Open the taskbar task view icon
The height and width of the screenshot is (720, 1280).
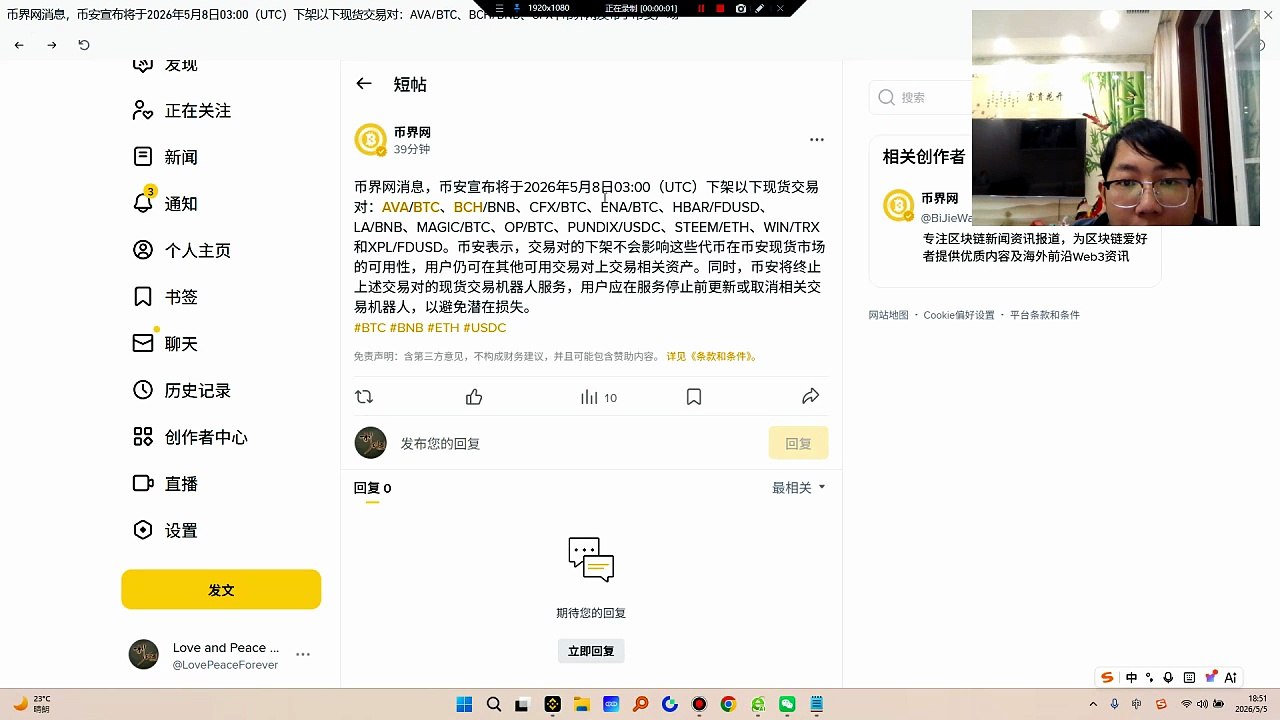522,705
